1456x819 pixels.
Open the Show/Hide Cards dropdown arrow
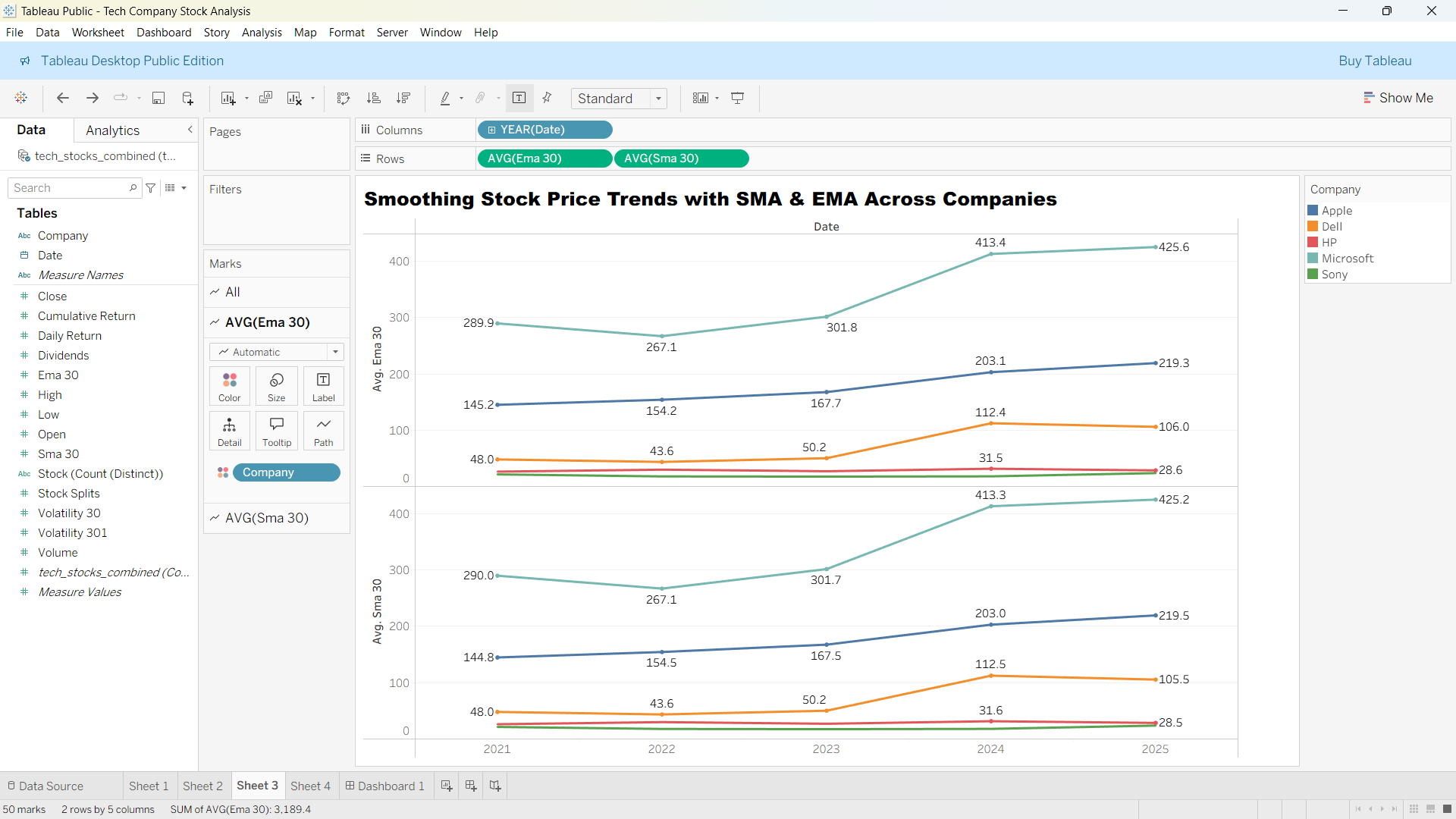717,99
